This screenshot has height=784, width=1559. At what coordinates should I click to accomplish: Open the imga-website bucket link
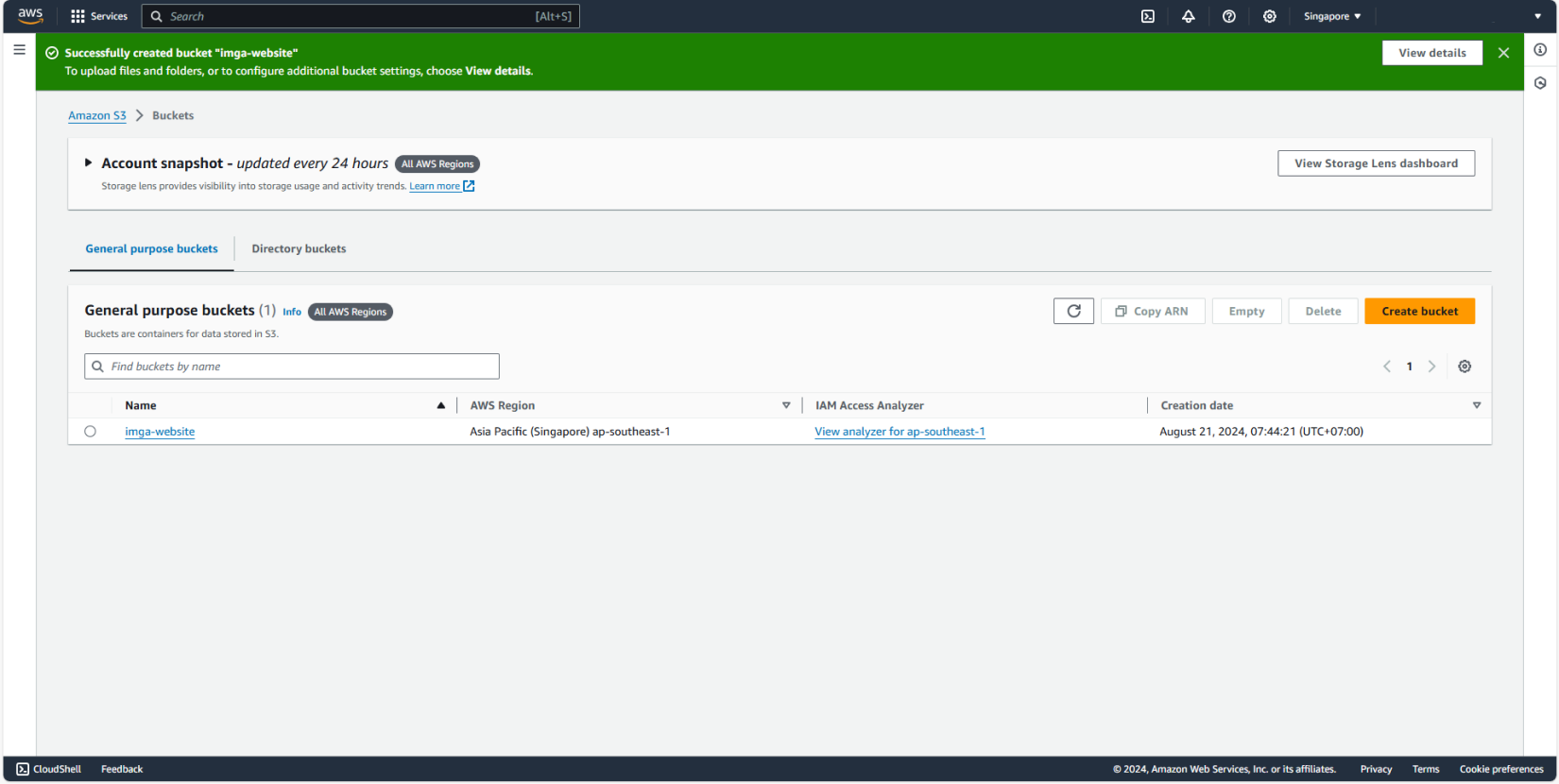[x=160, y=432]
